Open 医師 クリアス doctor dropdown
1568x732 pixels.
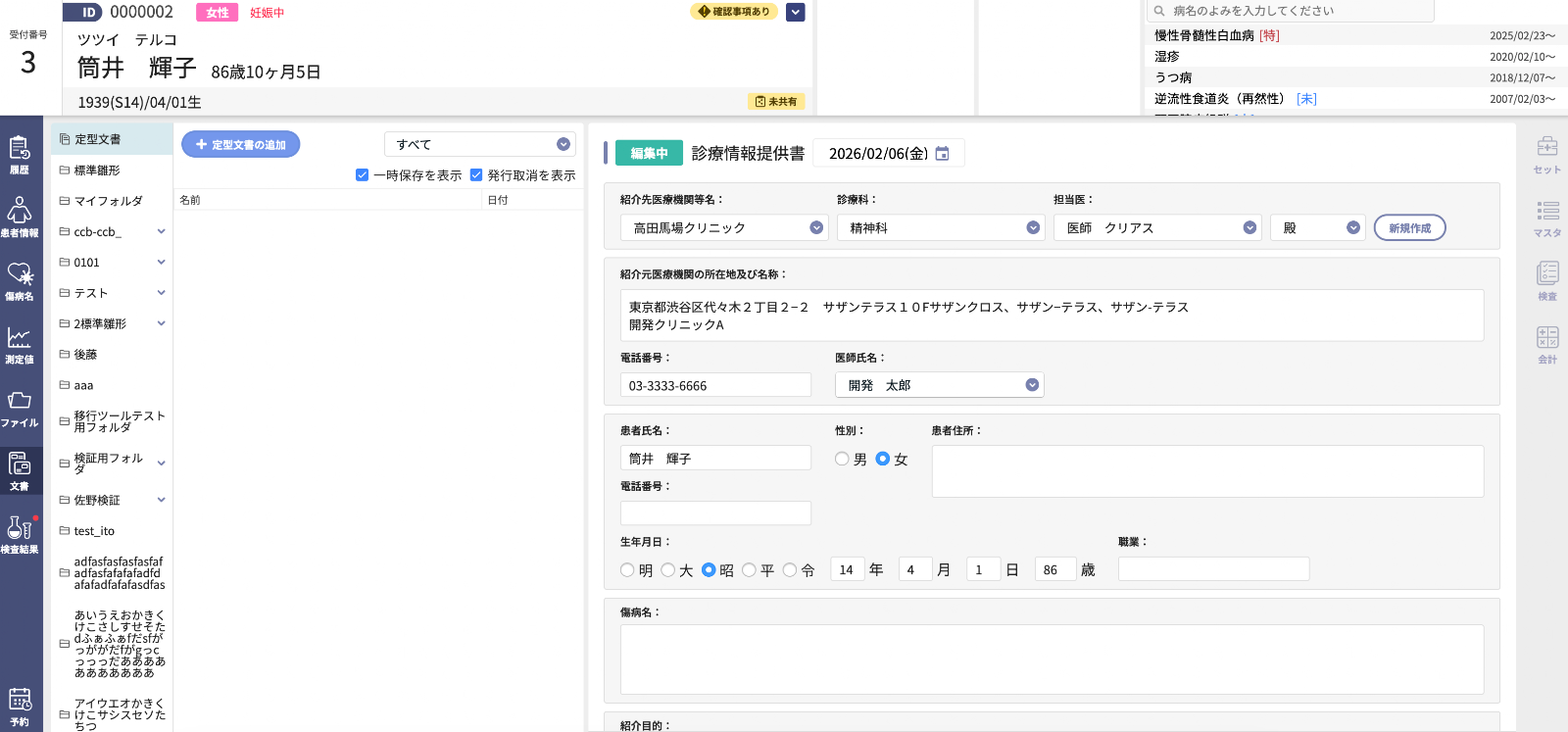coord(1157,227)
